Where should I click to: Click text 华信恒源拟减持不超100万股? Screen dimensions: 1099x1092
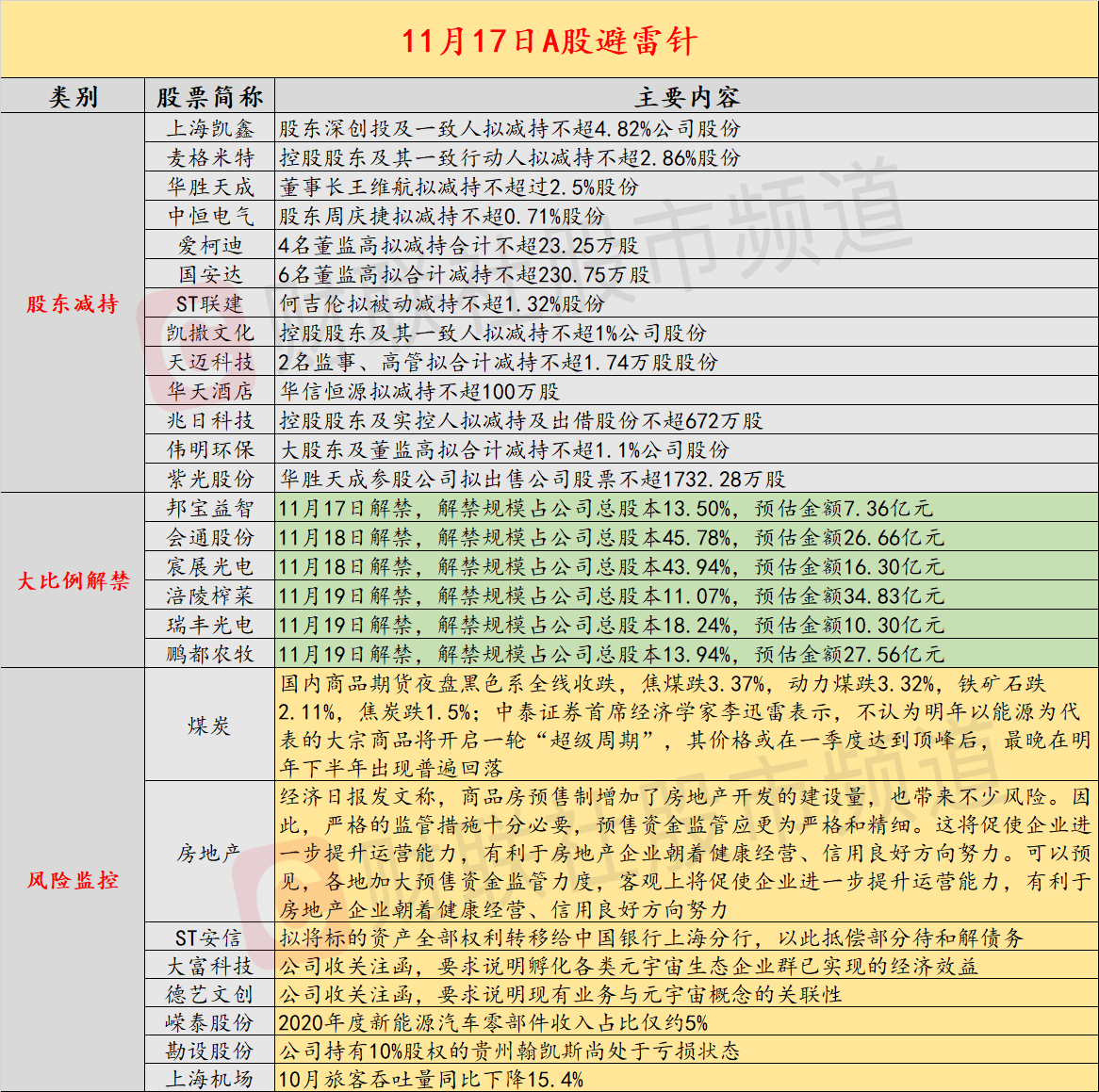[x=419, y=391]
